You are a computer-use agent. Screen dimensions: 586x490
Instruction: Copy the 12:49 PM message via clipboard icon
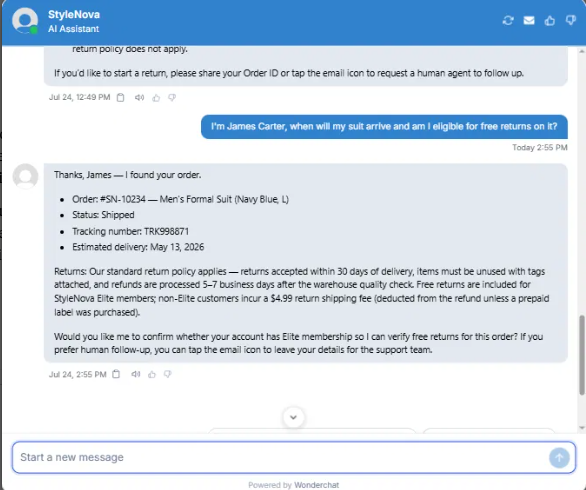click(120, 98)
